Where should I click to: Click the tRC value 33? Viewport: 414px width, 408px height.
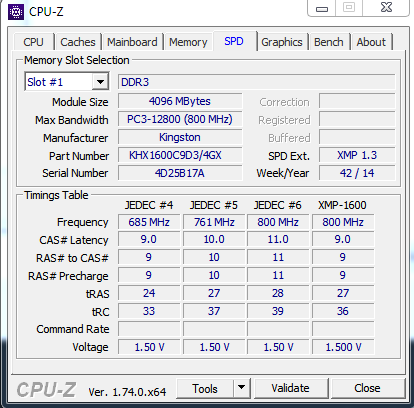[149, 311]
